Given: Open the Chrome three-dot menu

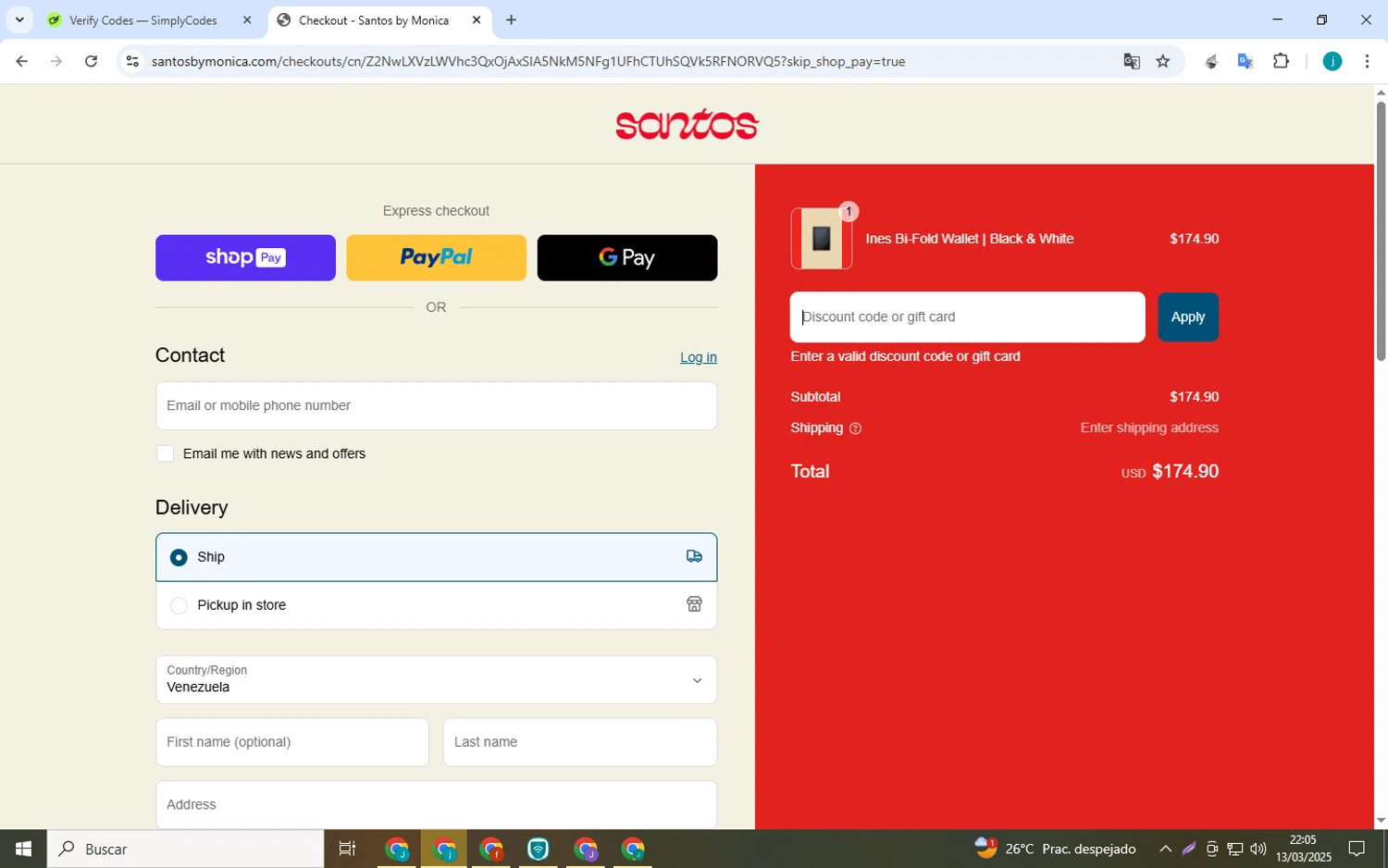Looking at the screenshot, I should coord(1367,61).
